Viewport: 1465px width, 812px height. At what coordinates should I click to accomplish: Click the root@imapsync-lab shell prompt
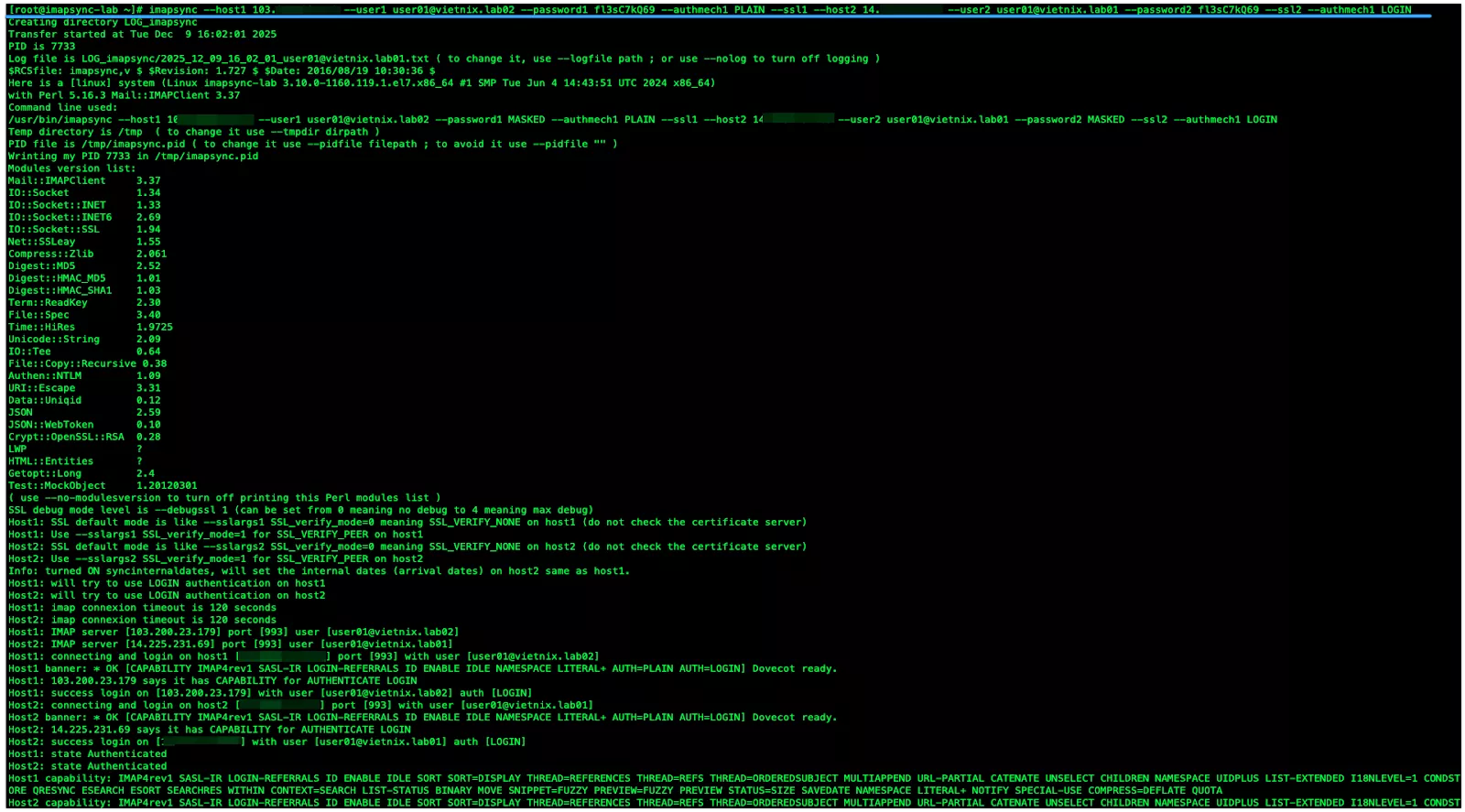click(x=75, y=10)
